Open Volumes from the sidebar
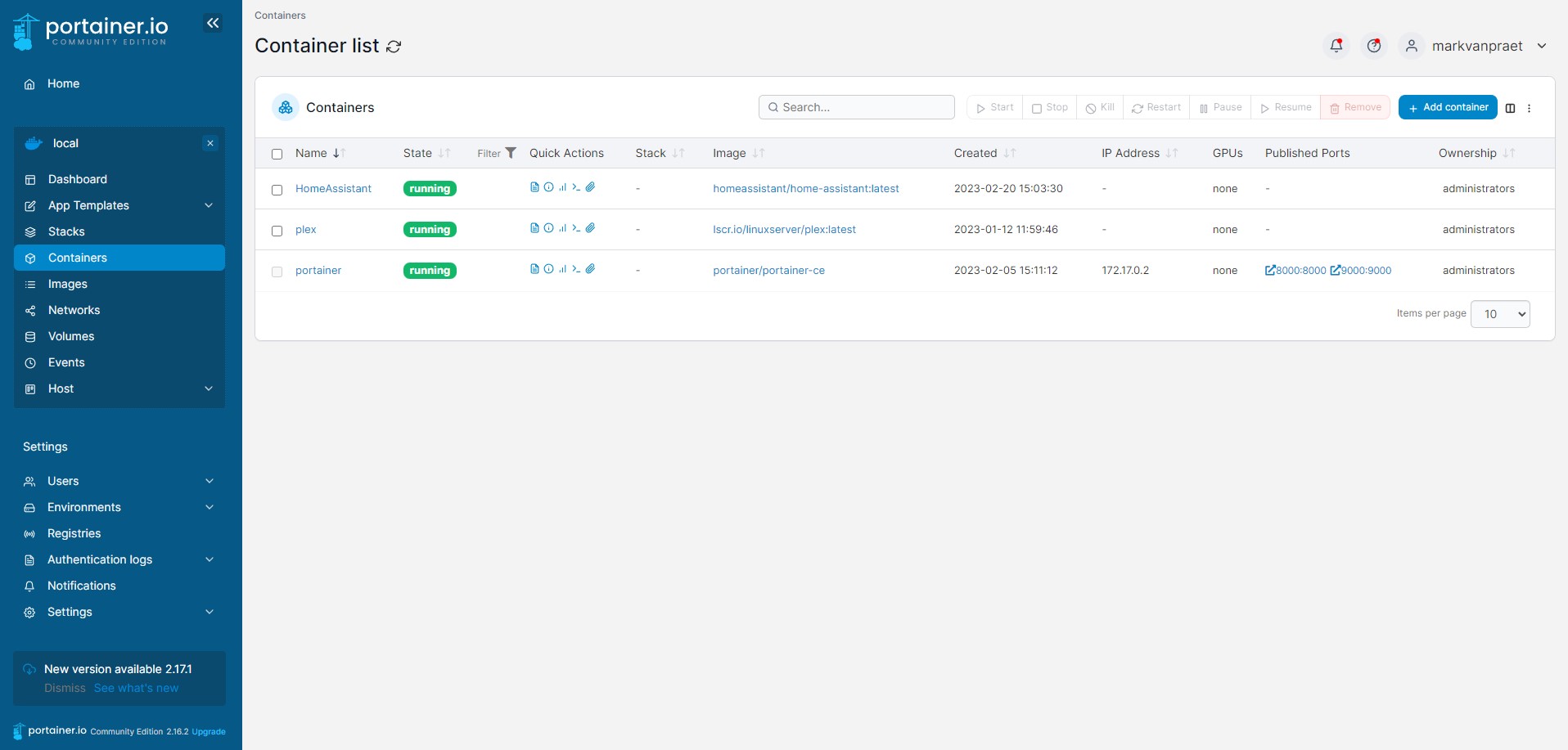 point(71,336)
